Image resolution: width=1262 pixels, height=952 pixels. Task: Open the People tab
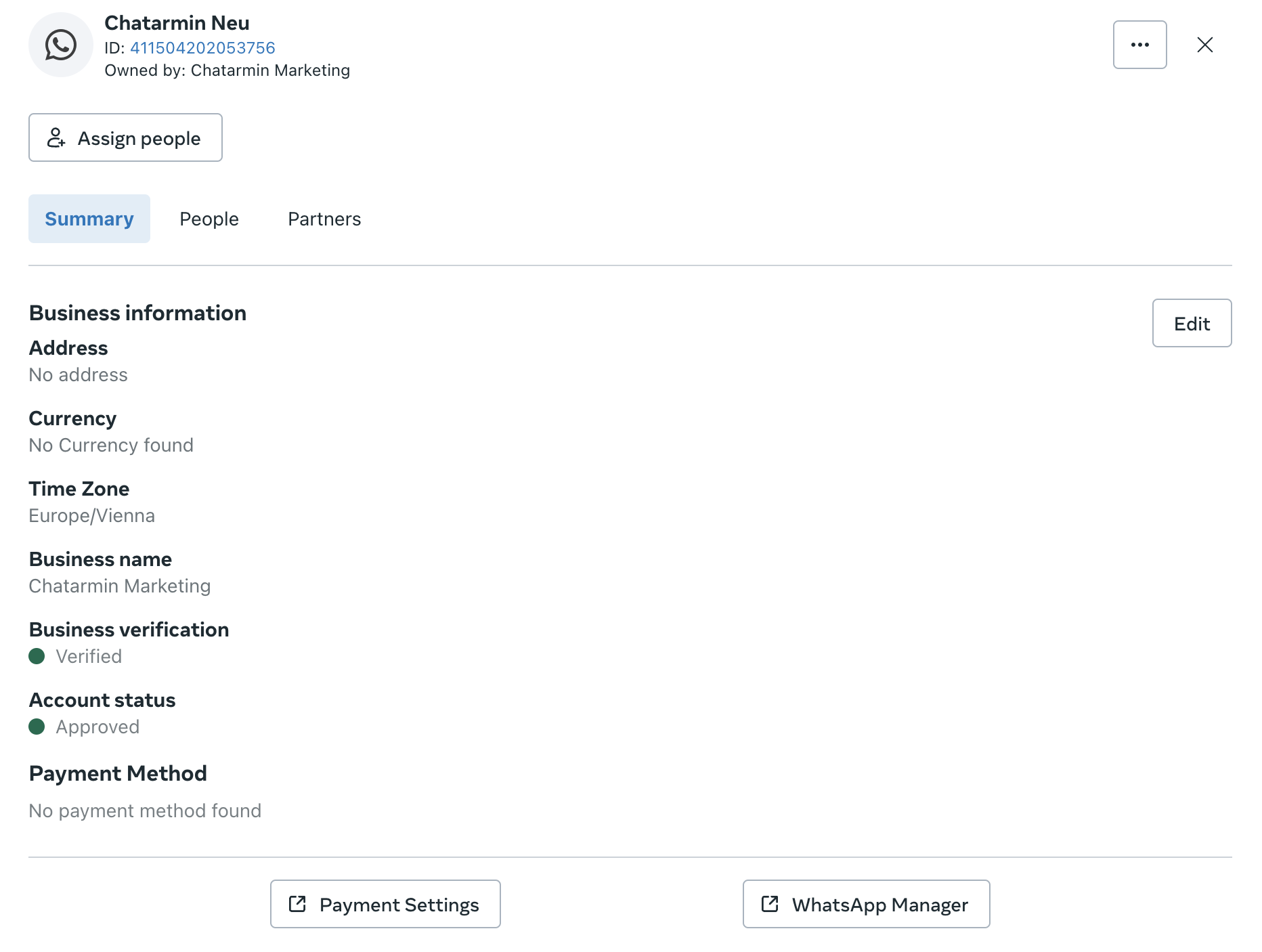tap(209, 219)
